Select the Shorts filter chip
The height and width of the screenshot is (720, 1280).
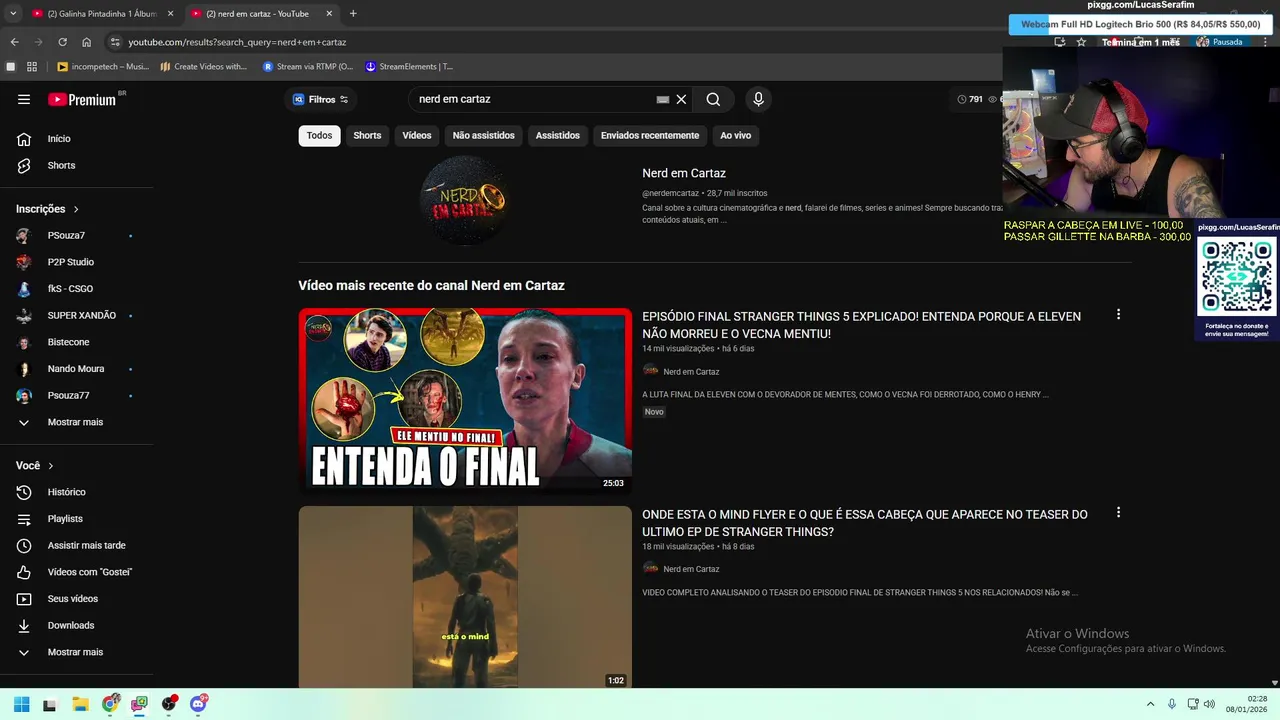367,136
